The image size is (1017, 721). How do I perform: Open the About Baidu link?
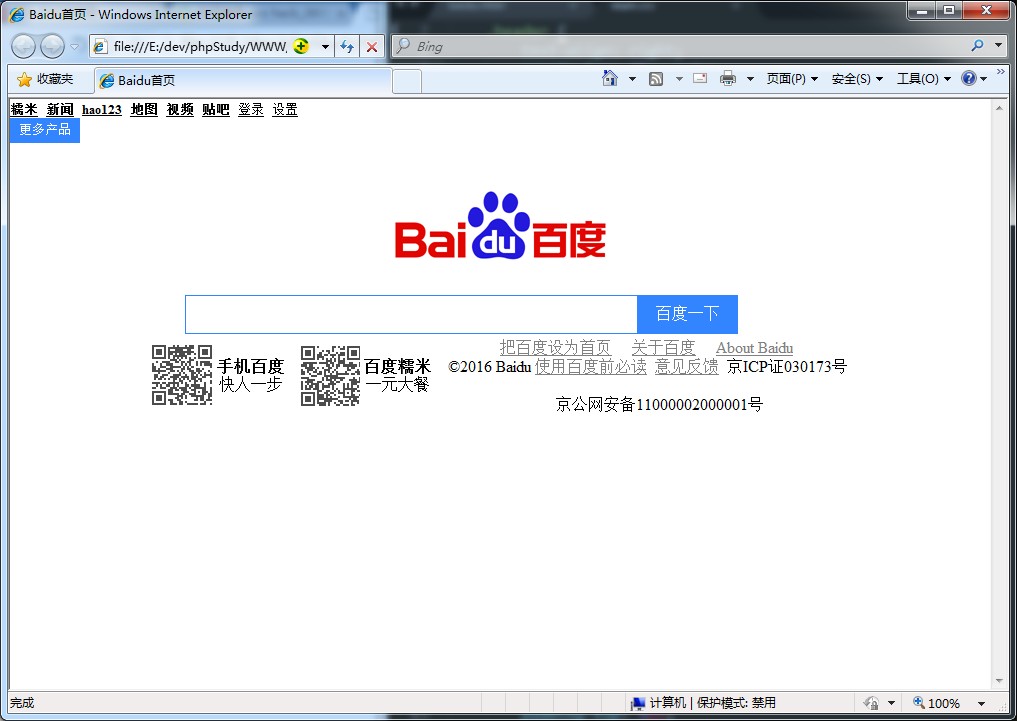click(754, 348)
